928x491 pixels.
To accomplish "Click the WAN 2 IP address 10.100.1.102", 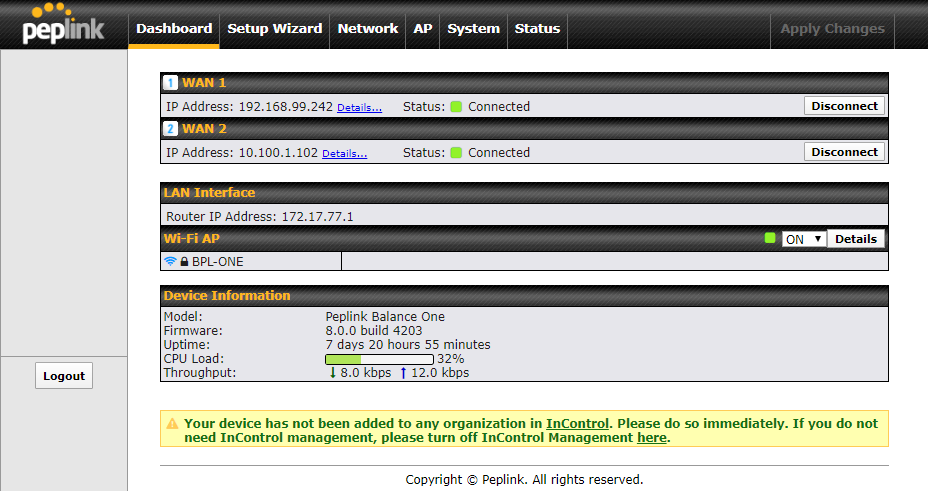I will 278,153.
